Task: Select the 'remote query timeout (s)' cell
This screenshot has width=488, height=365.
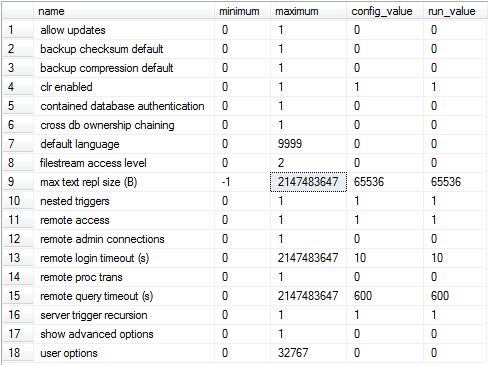Action: coord(124,296)
